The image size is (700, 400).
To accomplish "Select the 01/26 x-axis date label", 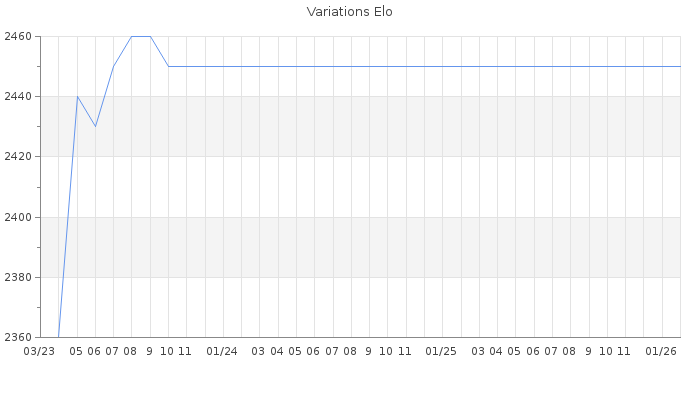I will click(661, 351).
